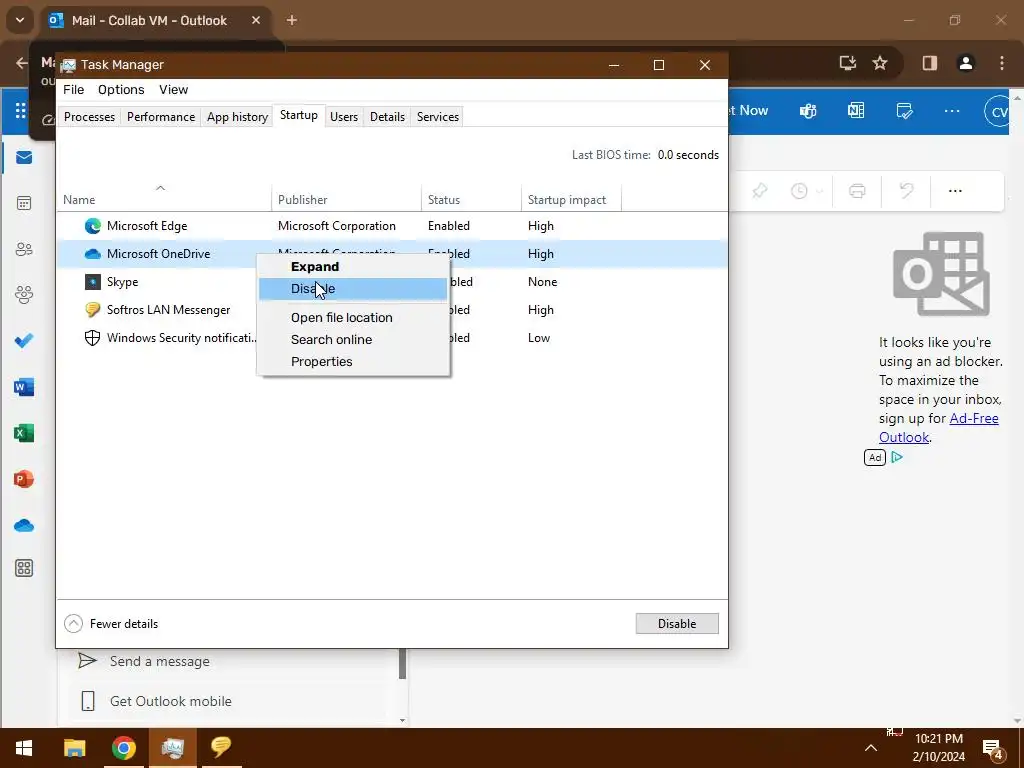Collapse Task Manager with Fewer details

[111, 624]
